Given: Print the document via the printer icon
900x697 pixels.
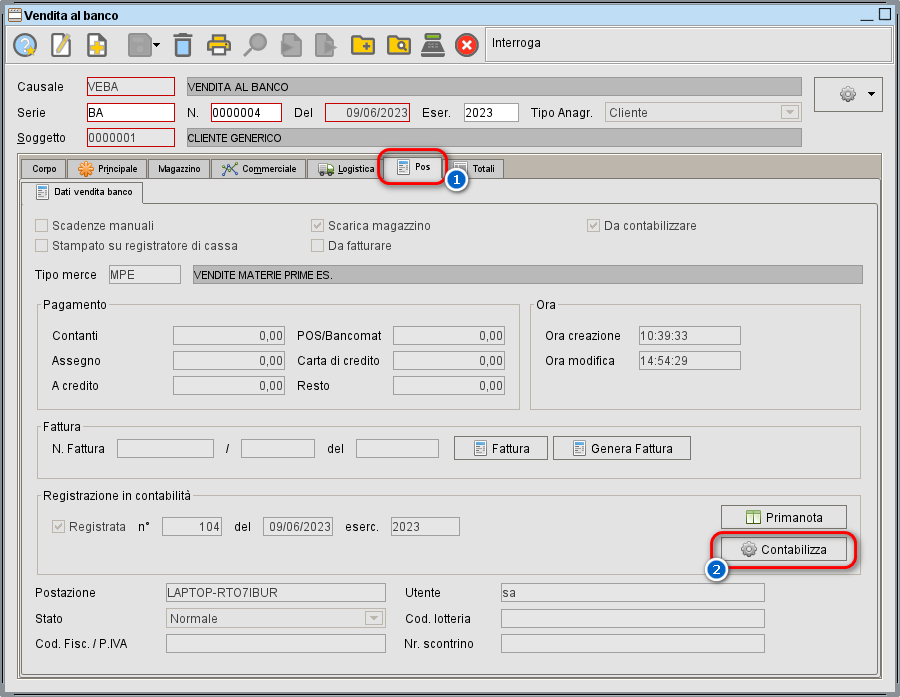Looking at the screenshot, I should tap(218, 45).
